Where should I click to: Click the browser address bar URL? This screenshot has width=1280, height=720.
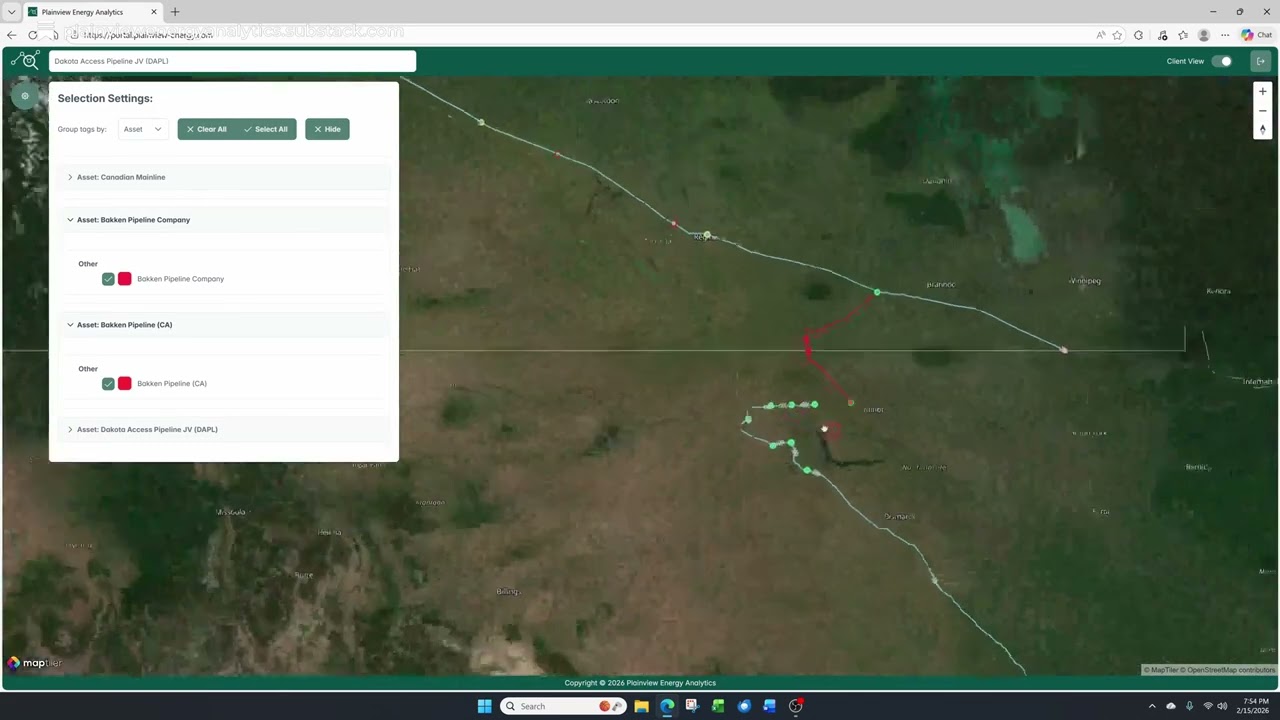148,35
